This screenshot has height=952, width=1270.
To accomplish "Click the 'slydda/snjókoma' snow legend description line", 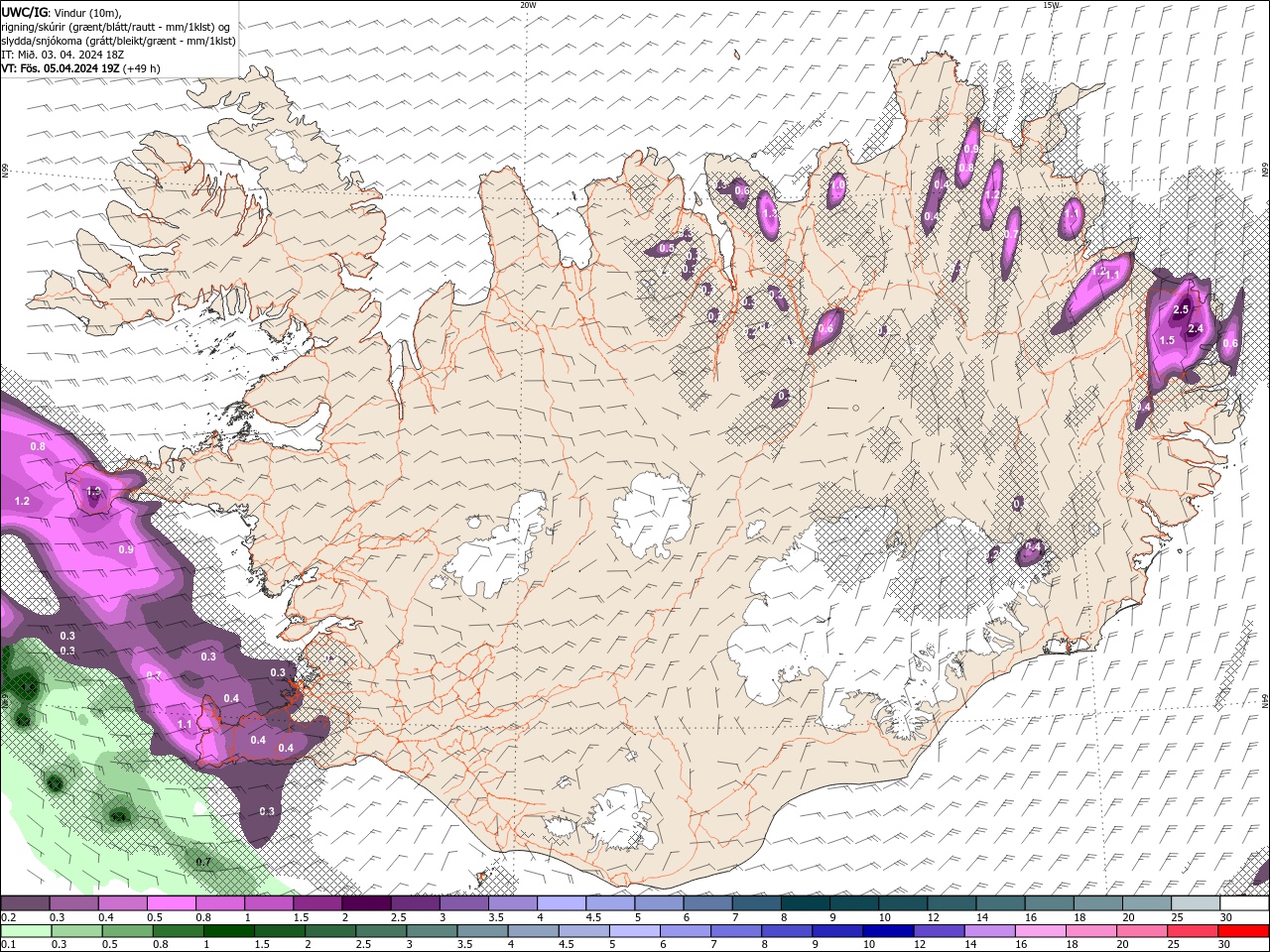I will [x=119, y=41].
